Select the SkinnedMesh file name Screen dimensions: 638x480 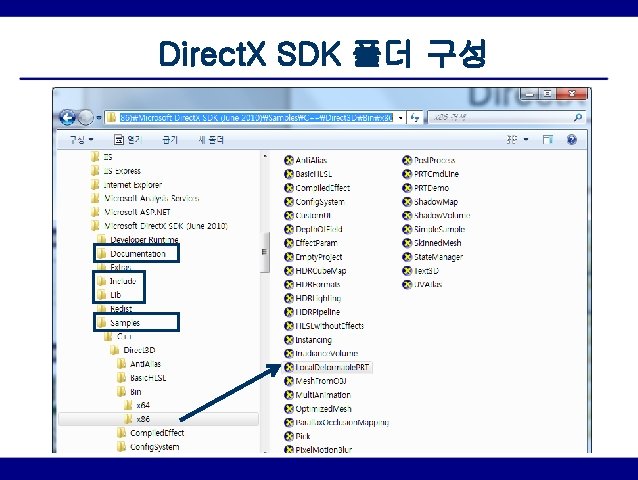[437, 243]
